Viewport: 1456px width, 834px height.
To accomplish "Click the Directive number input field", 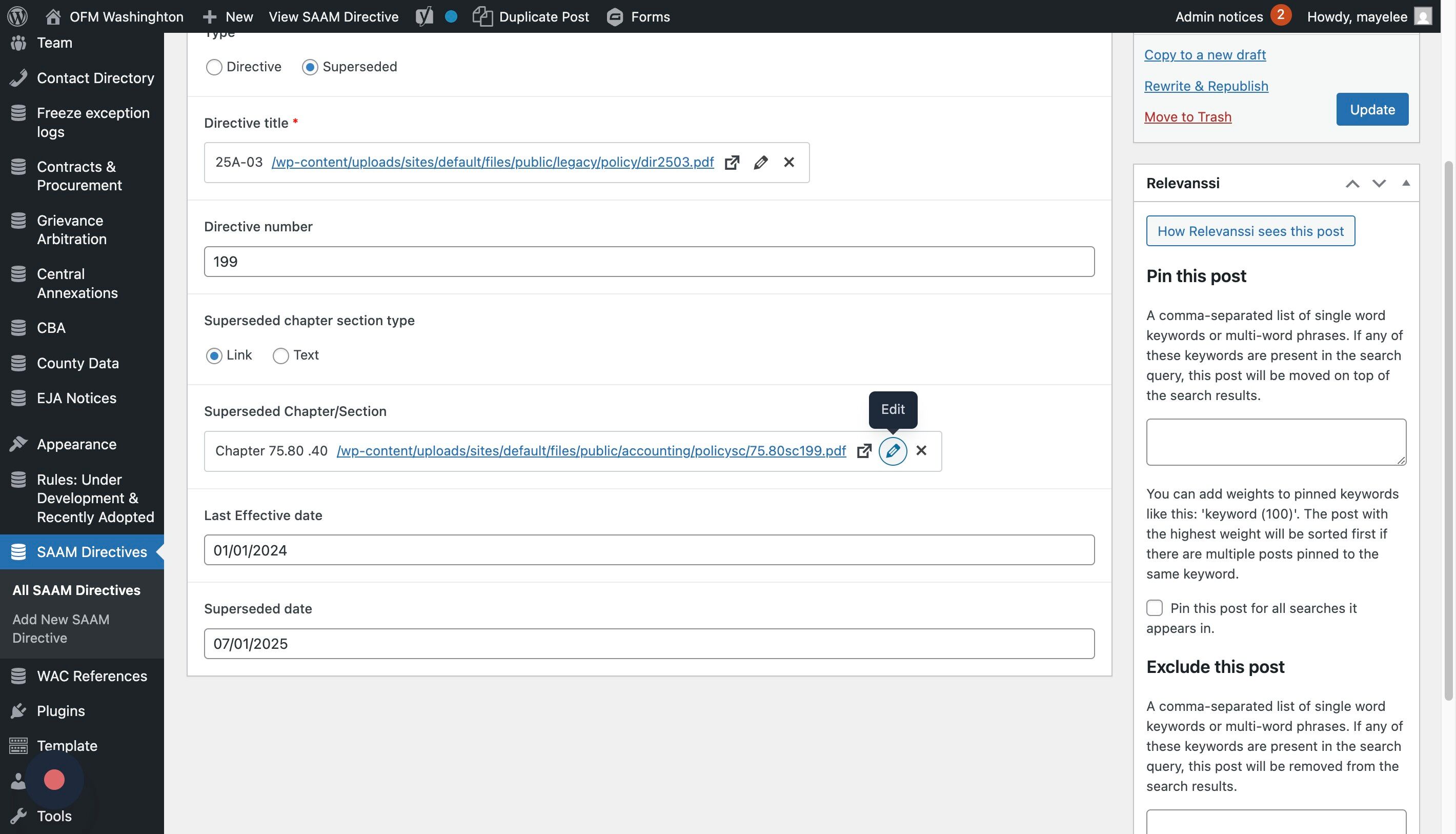I will click(x=649, y=262).
